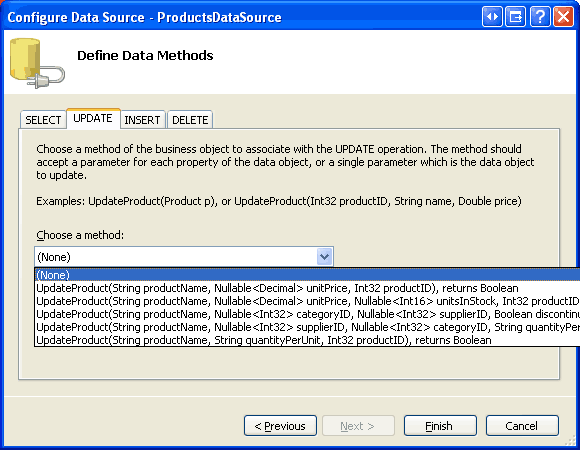Close the Configure Data Source dialog

563,17
